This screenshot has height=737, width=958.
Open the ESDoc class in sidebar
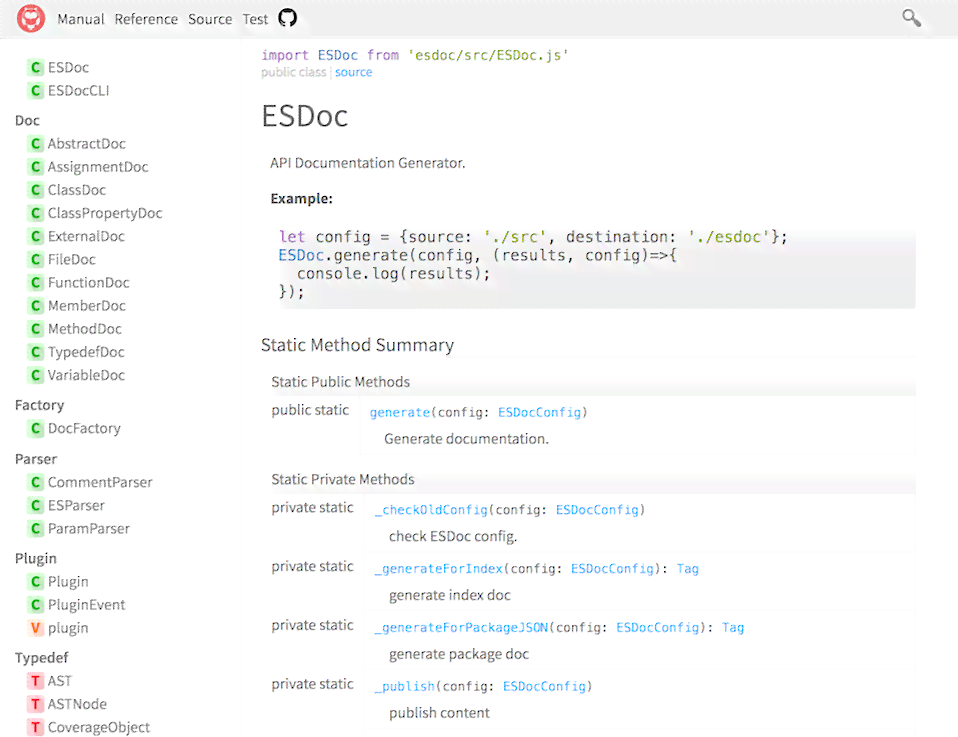(x=68, y=67)
